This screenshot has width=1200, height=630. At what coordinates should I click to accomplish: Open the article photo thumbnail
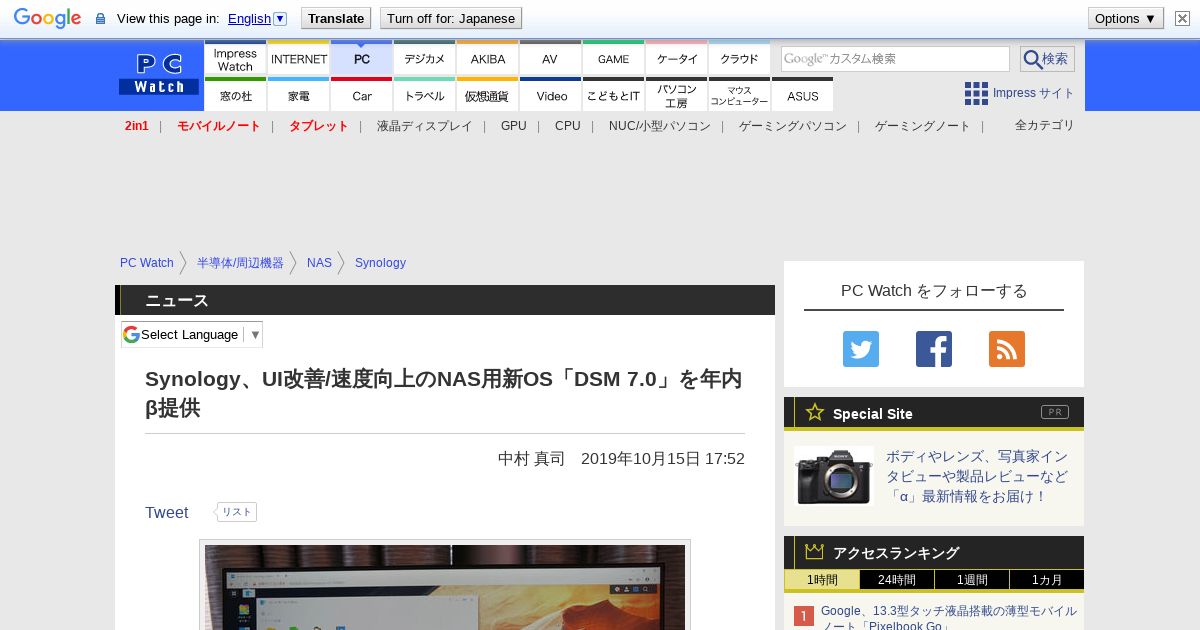tap(445, 587)
